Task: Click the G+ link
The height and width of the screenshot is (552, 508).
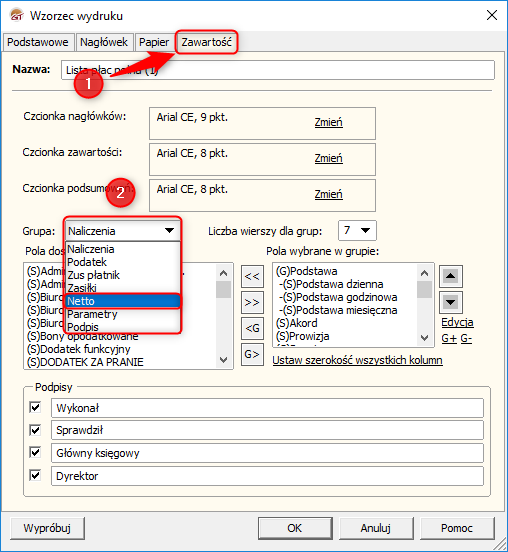Action: pyautogui.click(x=449, y=338)
